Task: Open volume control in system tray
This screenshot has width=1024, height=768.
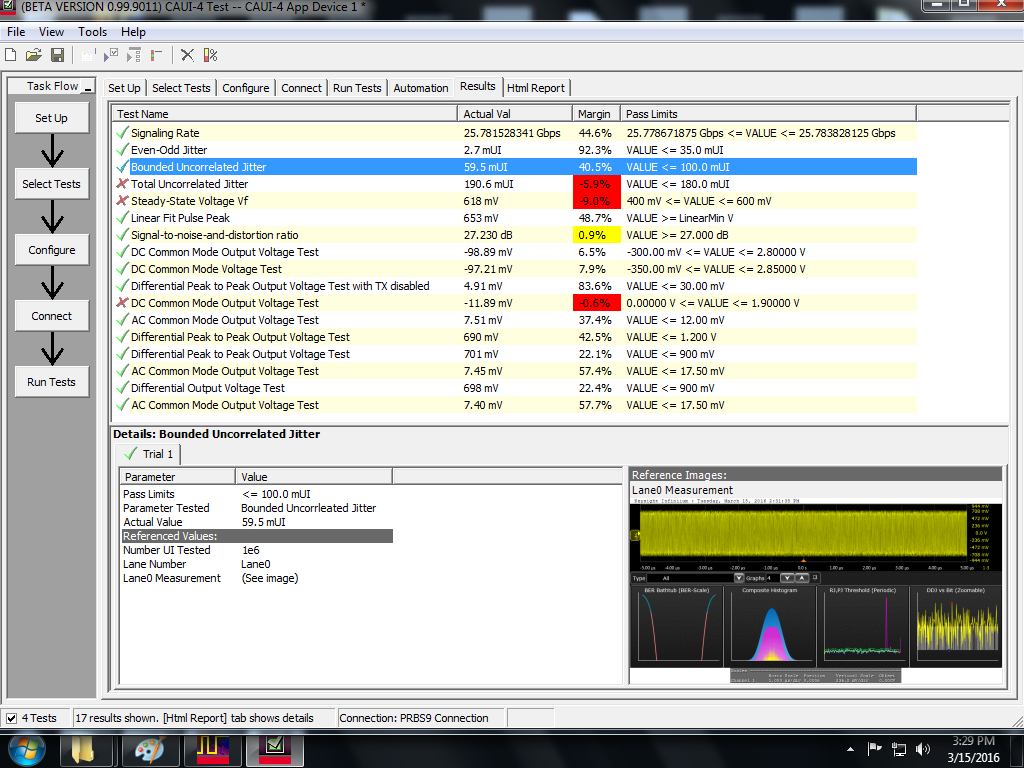Action: (x=923, y=748)
